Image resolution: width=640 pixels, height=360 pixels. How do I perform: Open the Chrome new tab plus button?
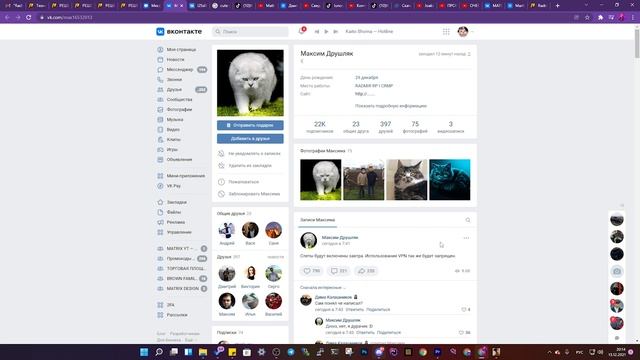(558, 6)
